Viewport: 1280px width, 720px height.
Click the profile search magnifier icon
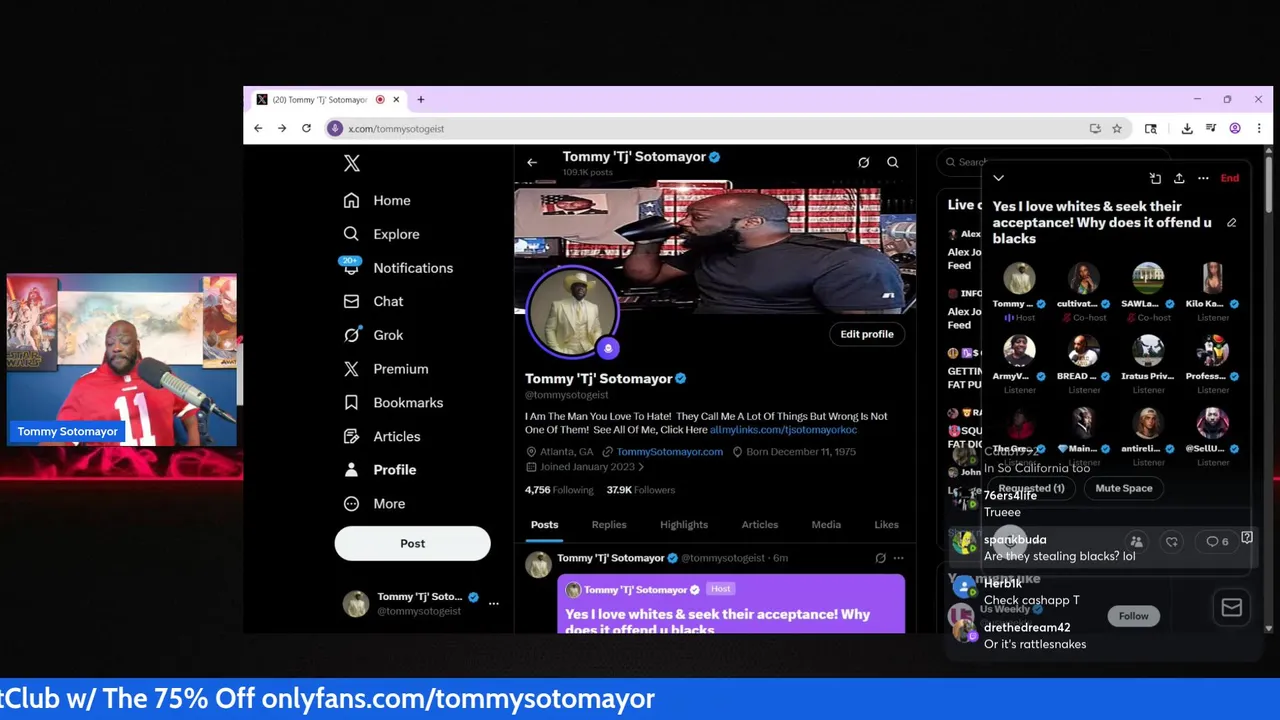893,162
